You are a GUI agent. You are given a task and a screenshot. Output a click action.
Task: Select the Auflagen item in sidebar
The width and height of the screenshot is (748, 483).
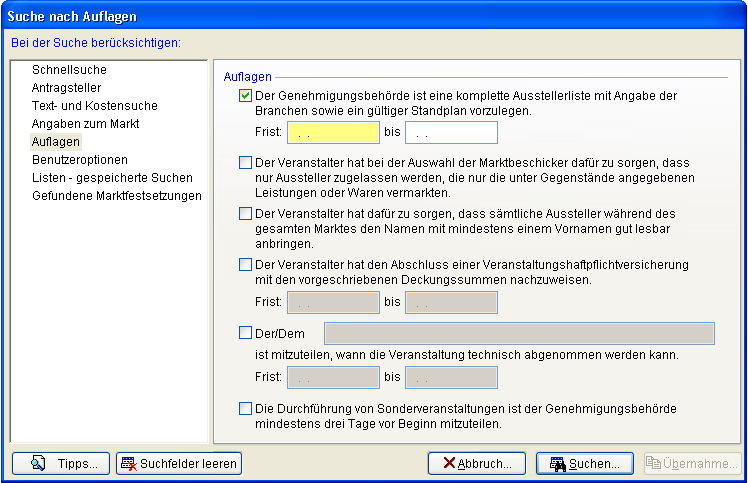click(56, 142)
